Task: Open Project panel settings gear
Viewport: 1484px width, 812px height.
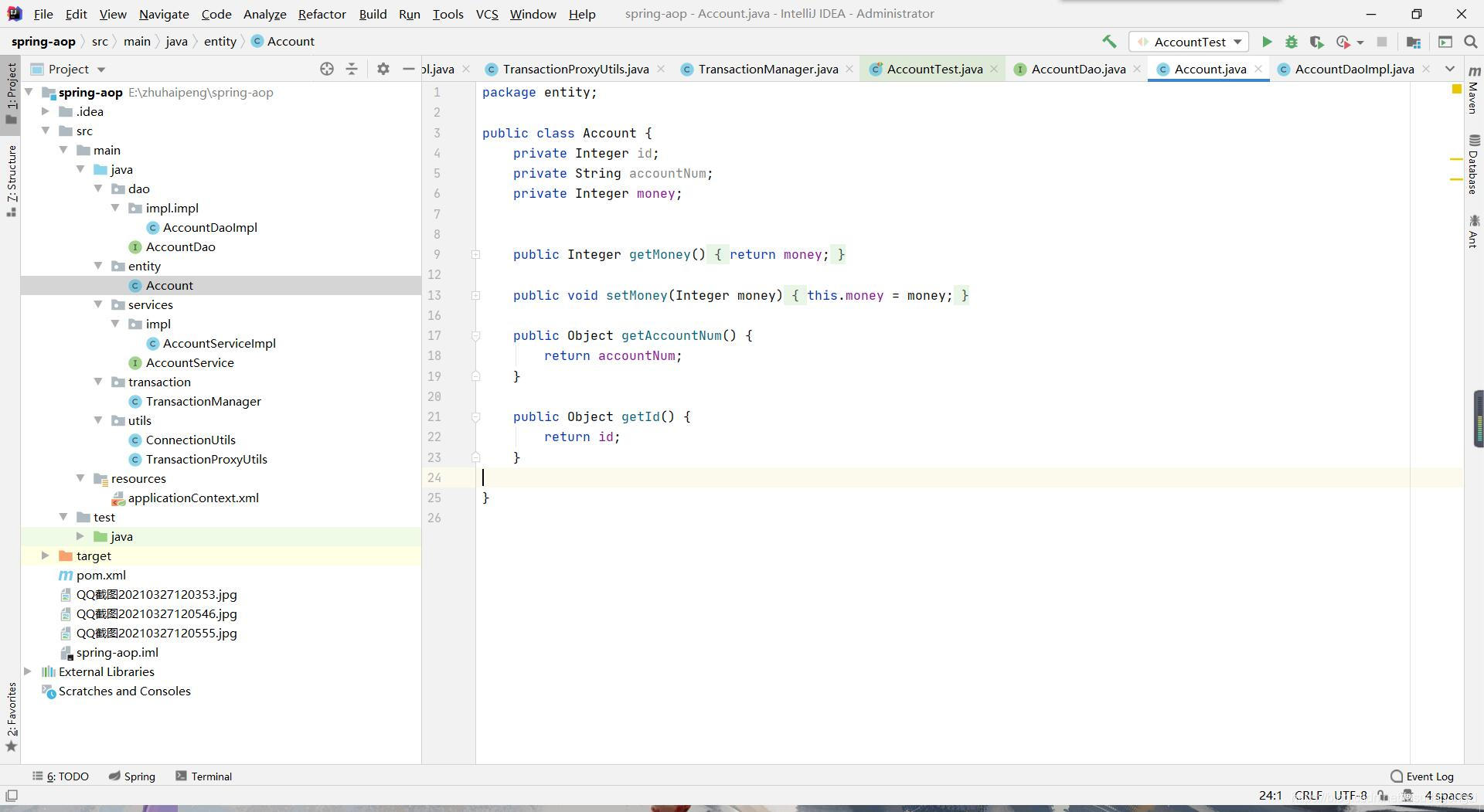Action: (x=383, y=69)
